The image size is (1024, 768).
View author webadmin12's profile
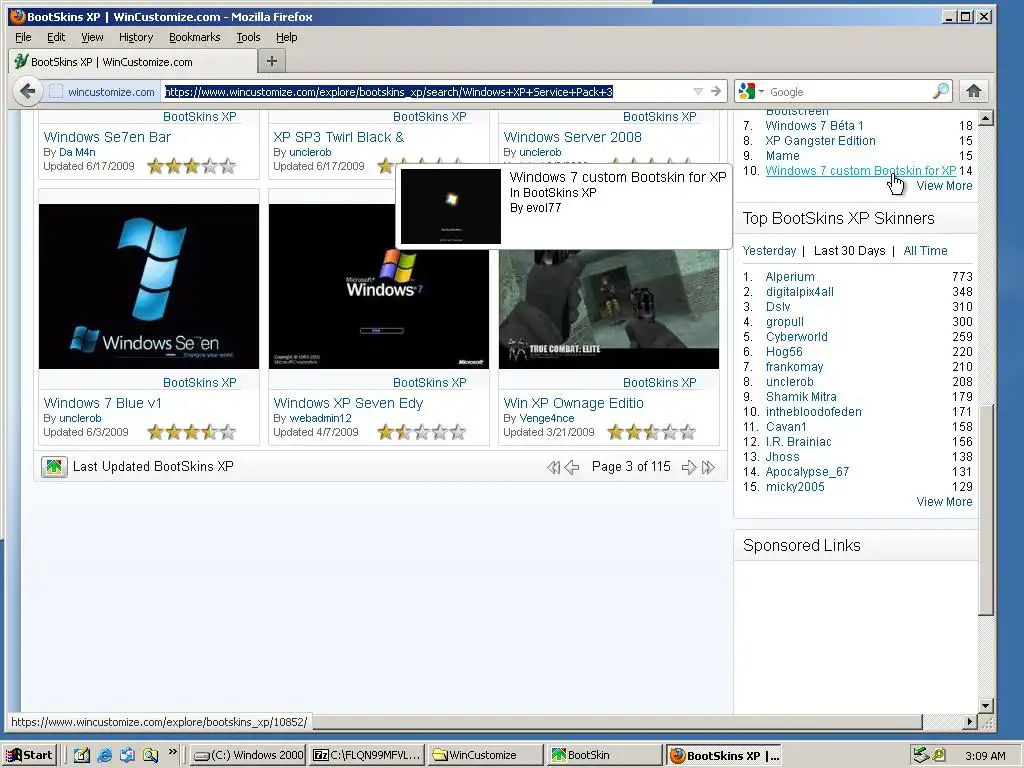pyautogui.click(x=320, y=418)
